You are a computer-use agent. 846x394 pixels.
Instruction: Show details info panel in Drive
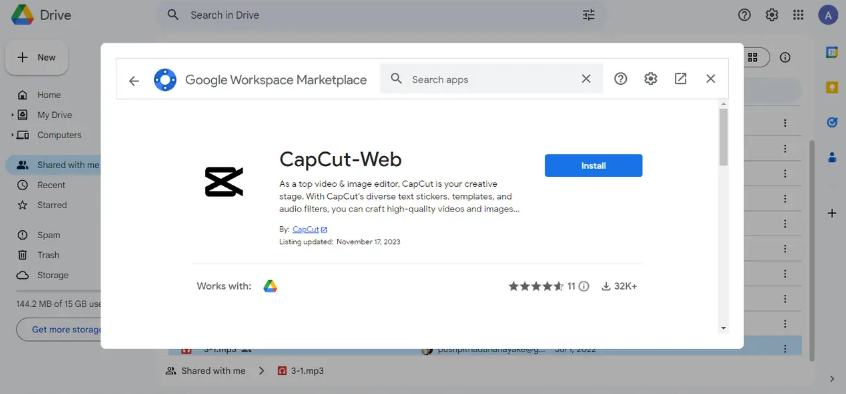(785, 57)
